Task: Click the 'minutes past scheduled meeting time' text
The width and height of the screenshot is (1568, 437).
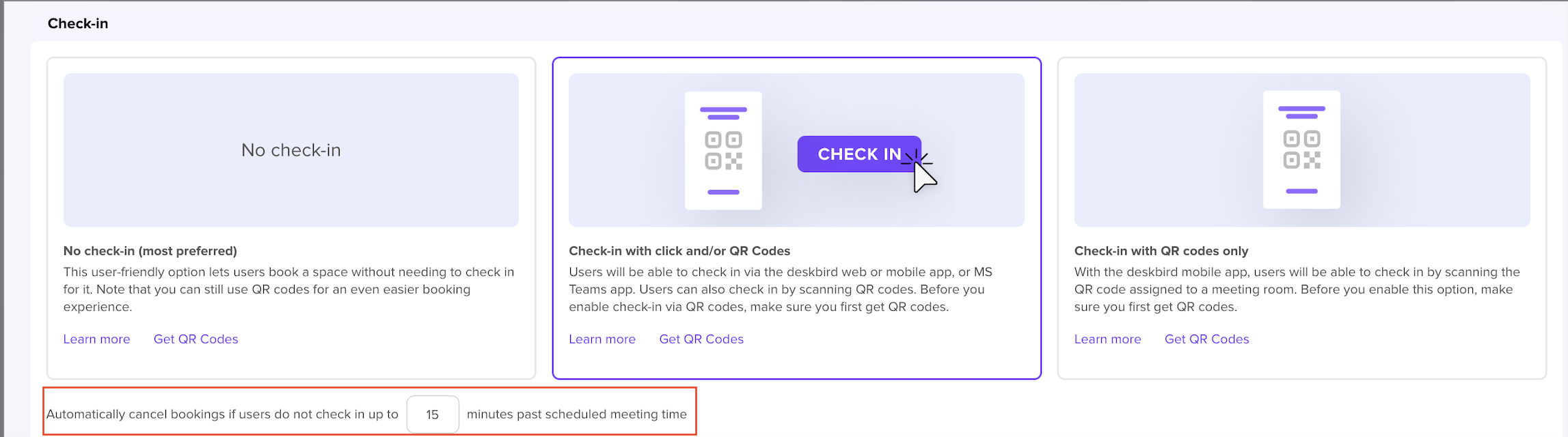Action: [x=577, y=414]
